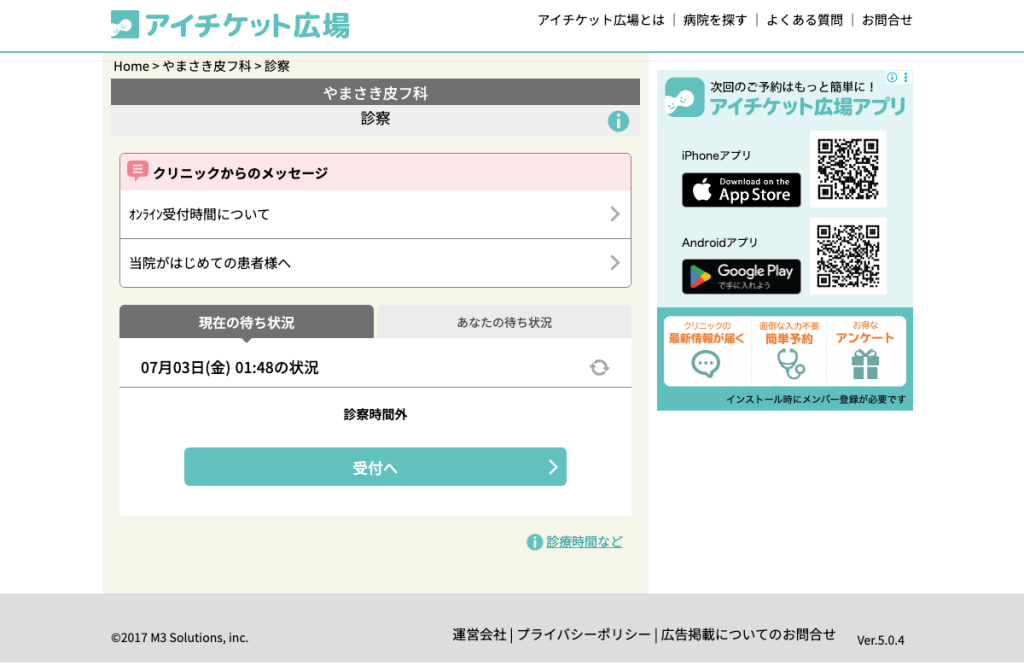Image resolution: width=1024 pixels, height=666 pixels.
Task: Refresh the waiting status
Action: pyautogui.click(x=599, y=368)
